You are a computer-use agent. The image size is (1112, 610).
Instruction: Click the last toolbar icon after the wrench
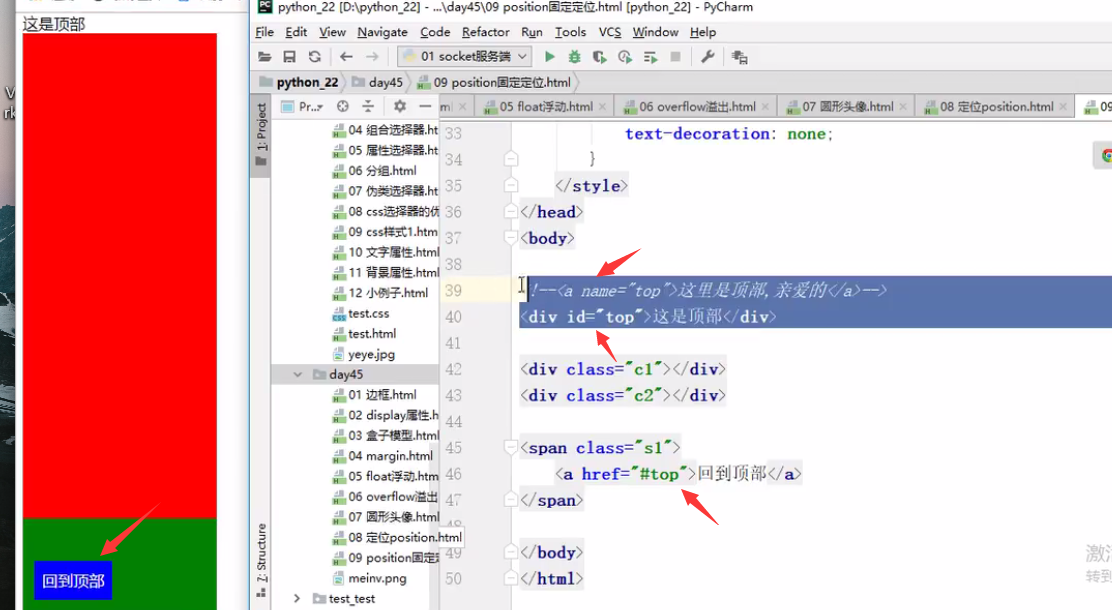739,57
